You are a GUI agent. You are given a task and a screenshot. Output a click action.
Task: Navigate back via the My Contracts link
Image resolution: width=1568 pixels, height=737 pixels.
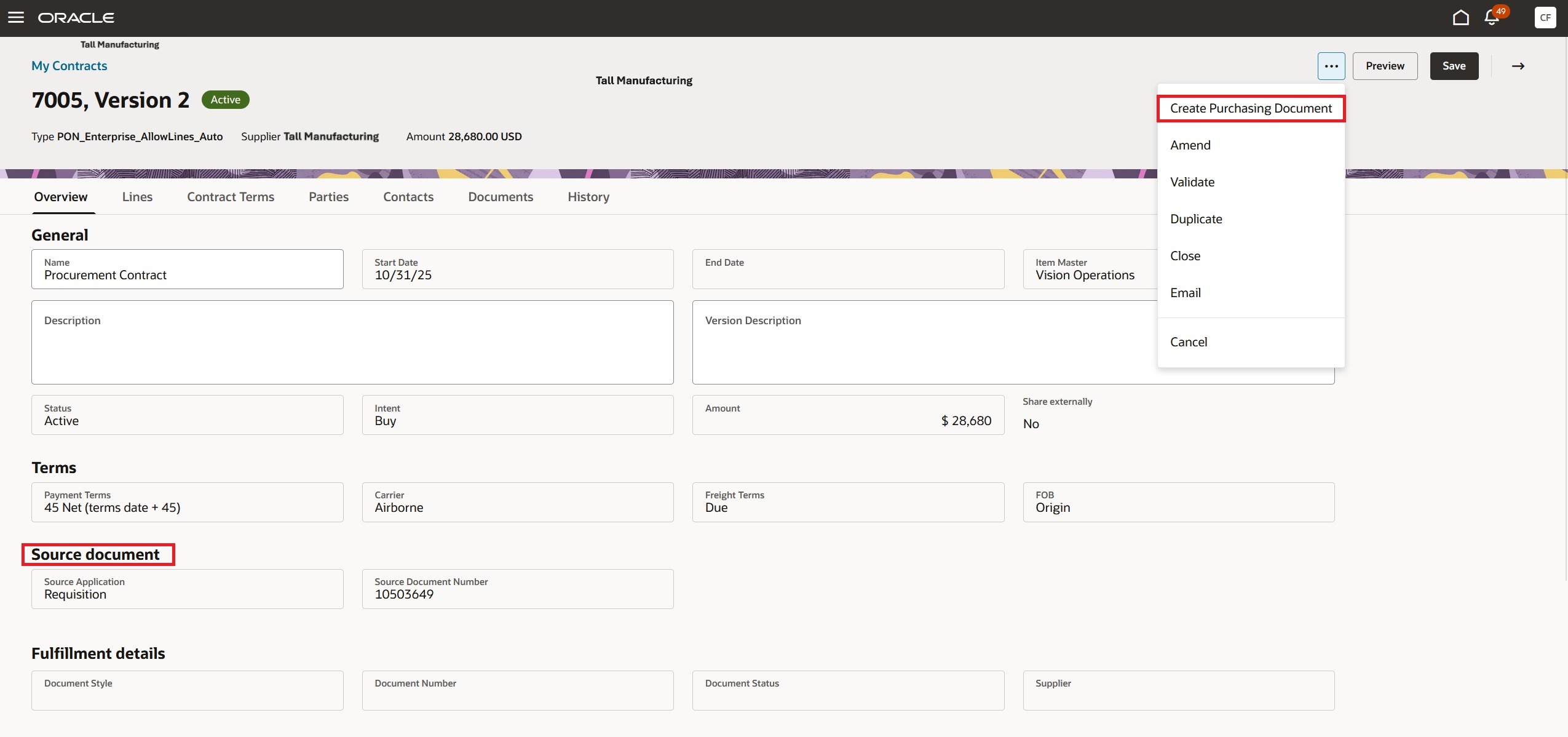click(x=69, y=65)
